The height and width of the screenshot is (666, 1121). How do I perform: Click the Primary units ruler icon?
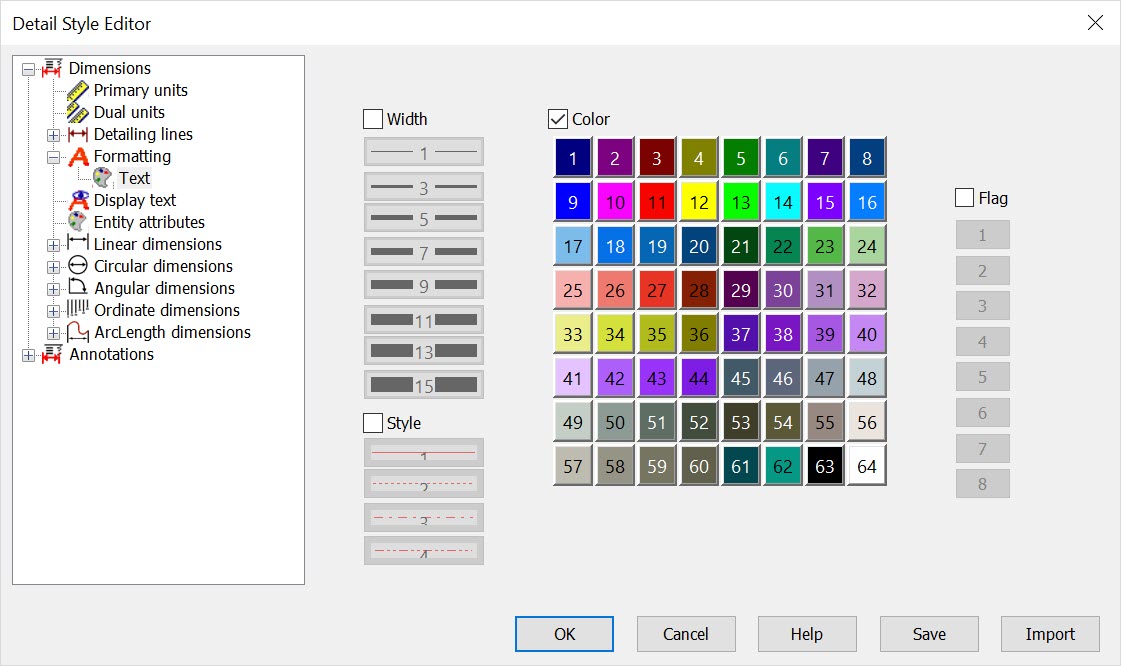click(x=78, y=90)
